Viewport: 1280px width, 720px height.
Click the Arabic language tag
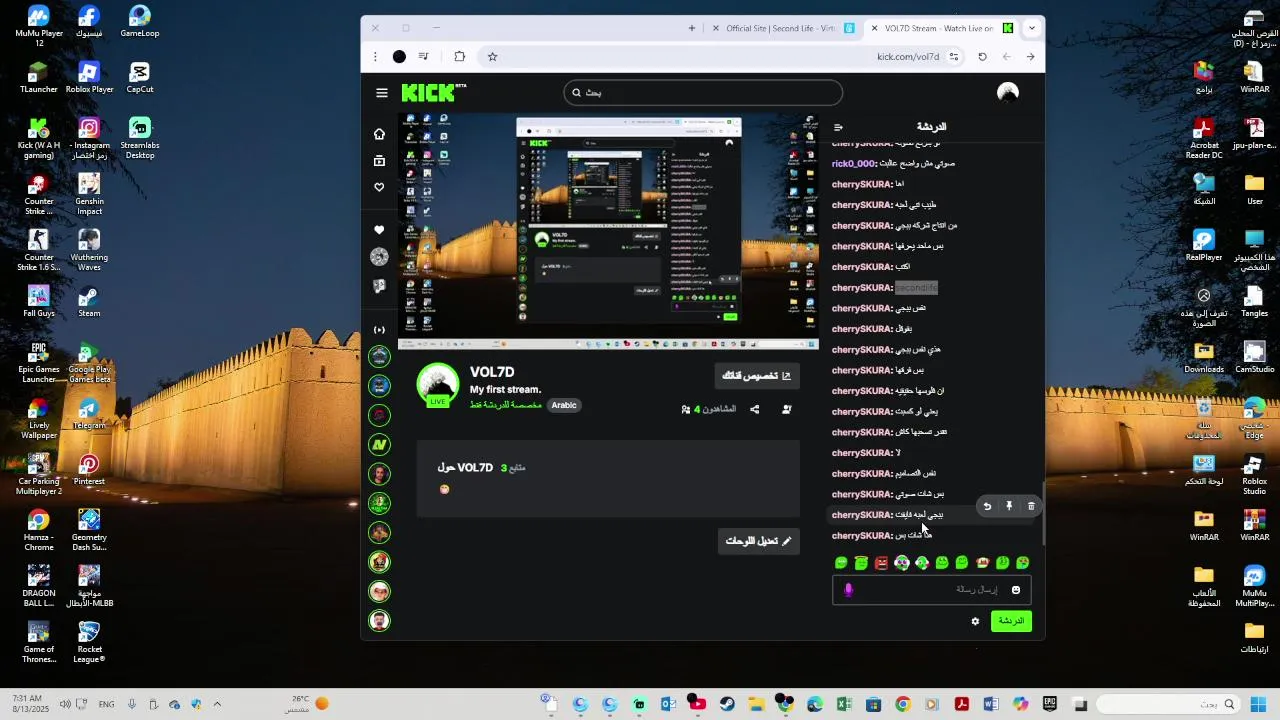[x=564, y=405]
